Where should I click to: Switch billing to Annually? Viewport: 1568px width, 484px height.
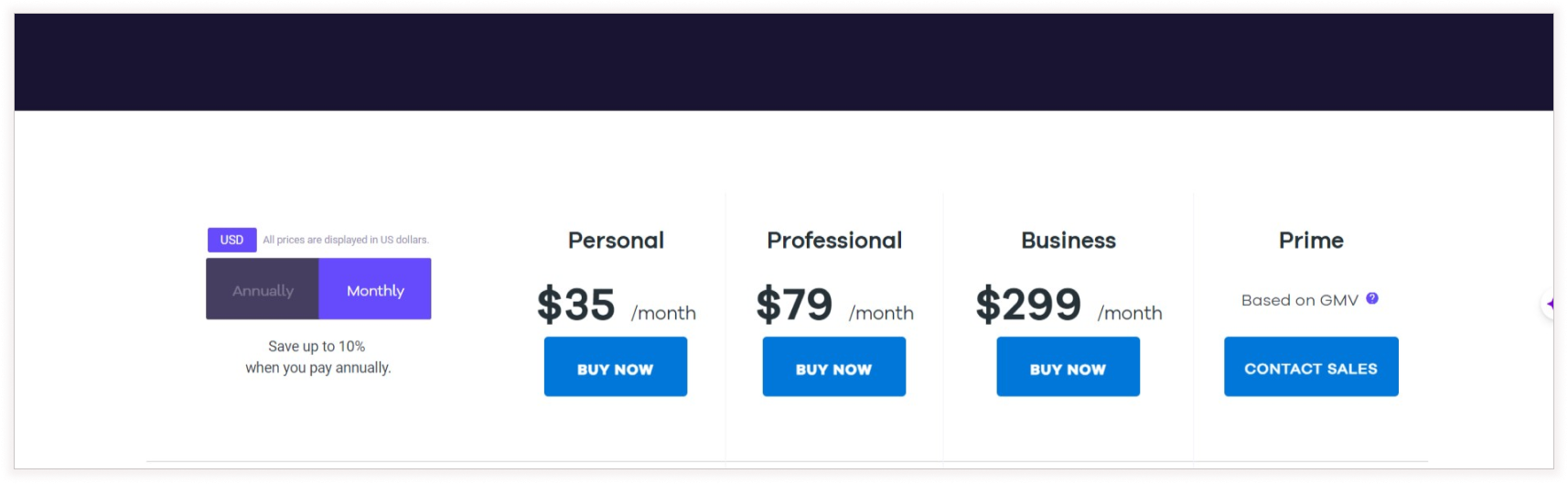pos(263,290)
